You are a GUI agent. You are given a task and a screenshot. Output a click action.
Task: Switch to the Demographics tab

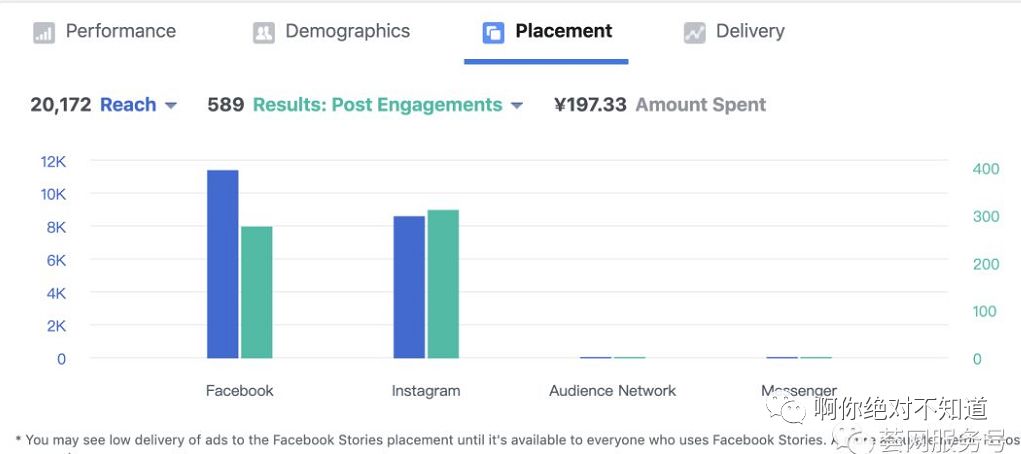(347, 31)
